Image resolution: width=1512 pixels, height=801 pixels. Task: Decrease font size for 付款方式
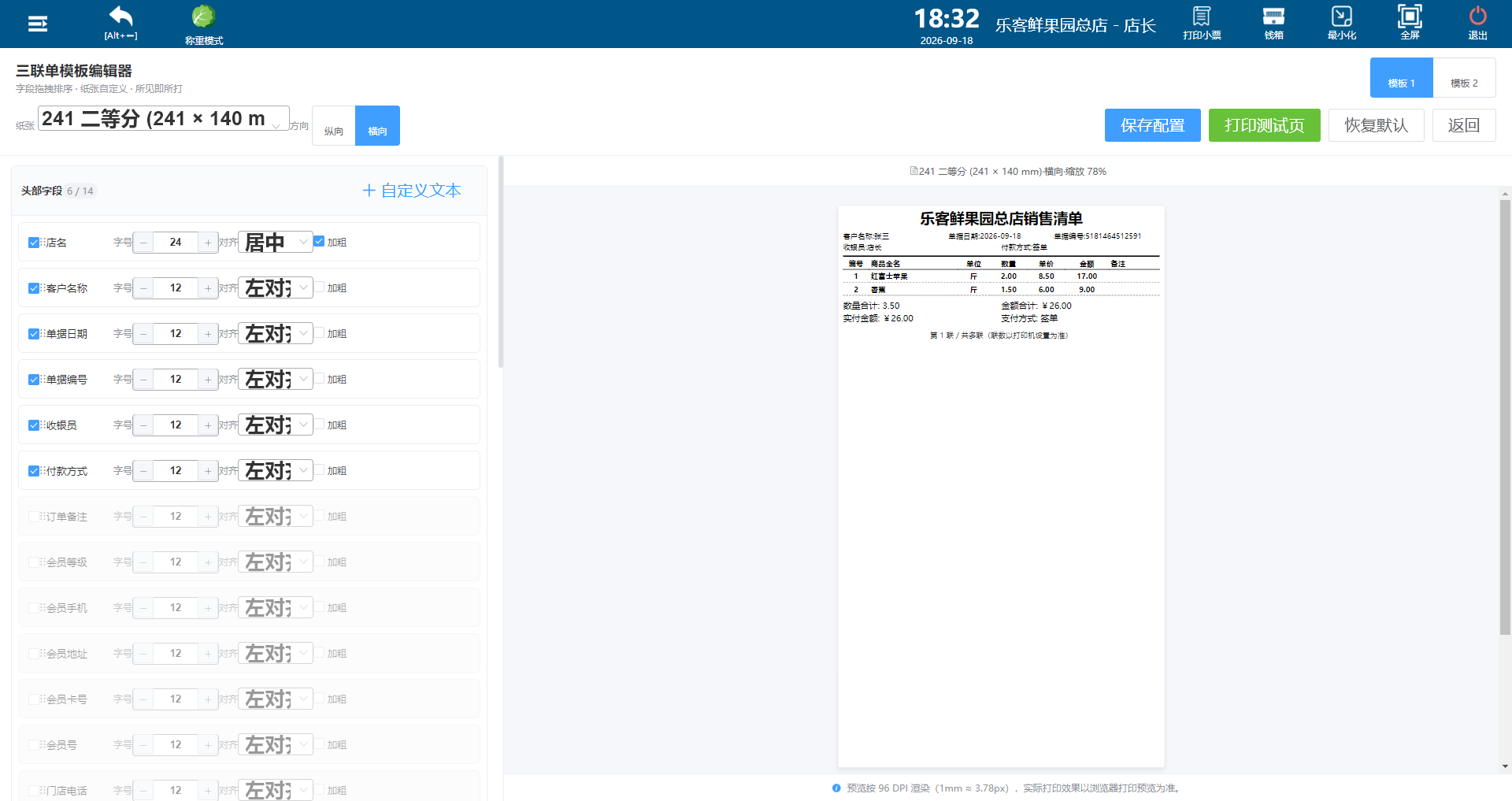(143, 471)
